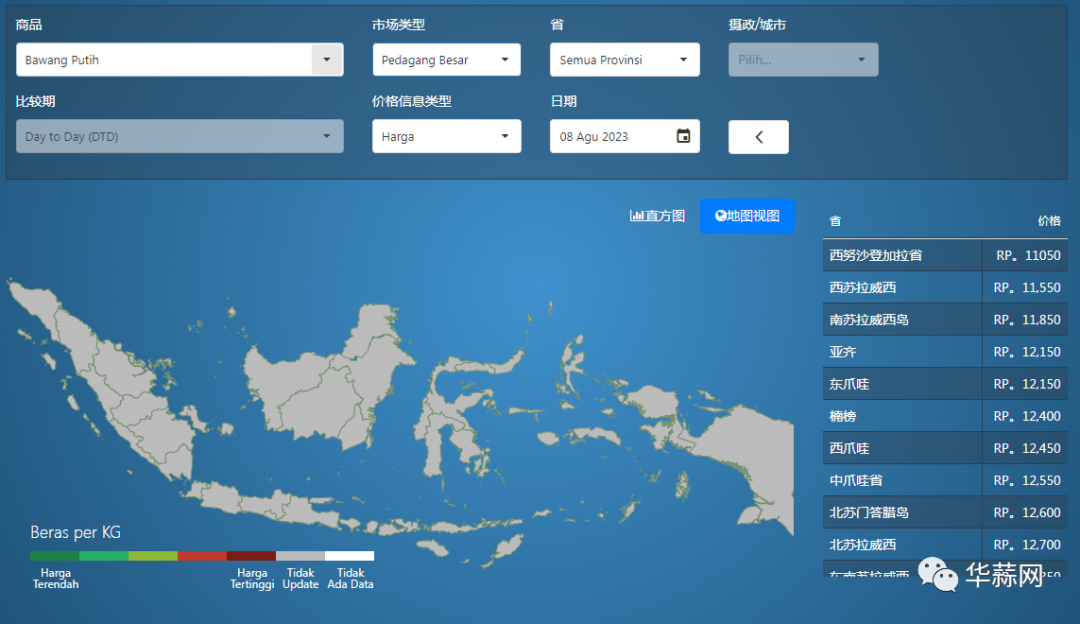Click the price RP. 12,600
Viewport: 1080px width, 624px height.
click(x=1026, y=512)
